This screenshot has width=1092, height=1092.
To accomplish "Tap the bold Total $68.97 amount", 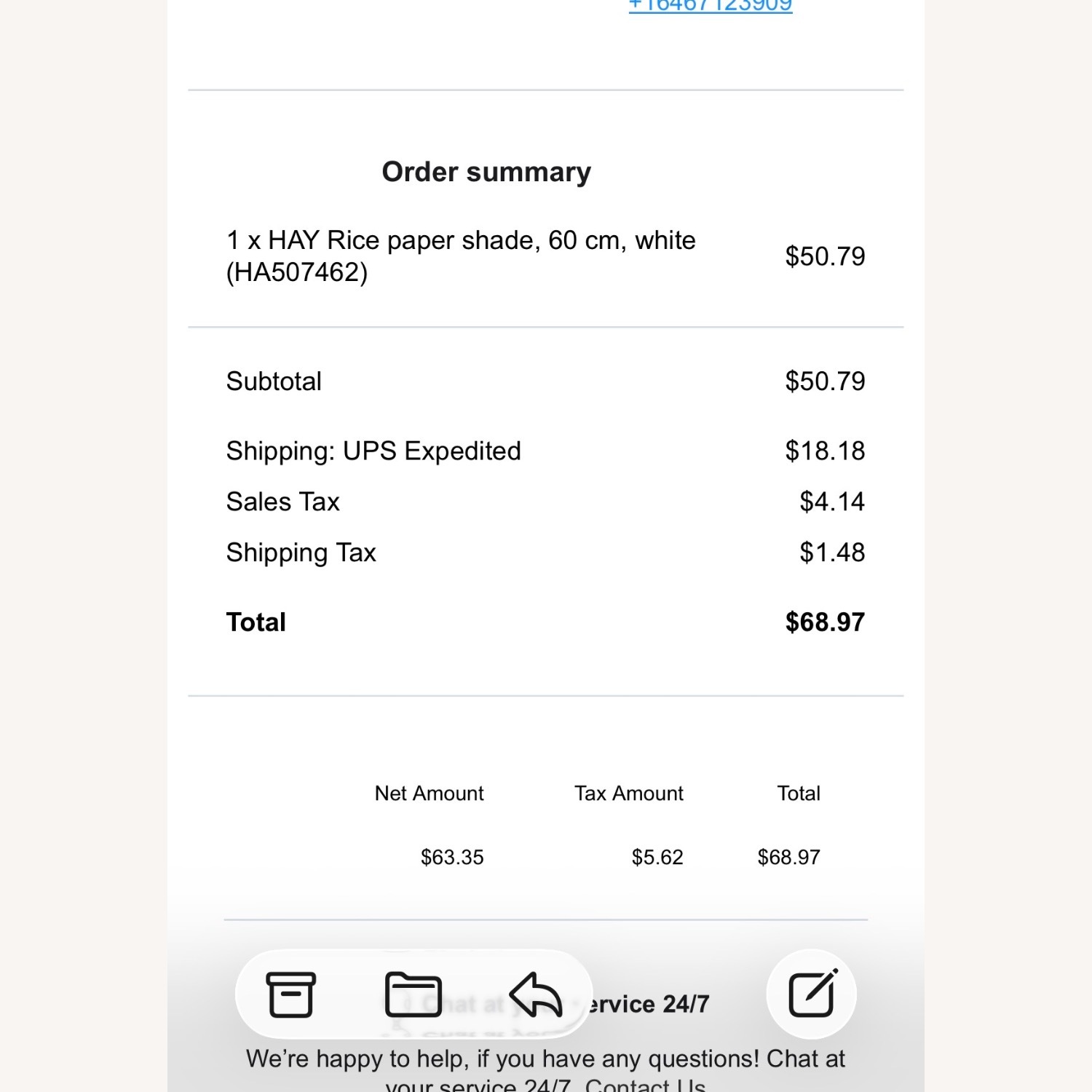I will (x=825, y=622).
